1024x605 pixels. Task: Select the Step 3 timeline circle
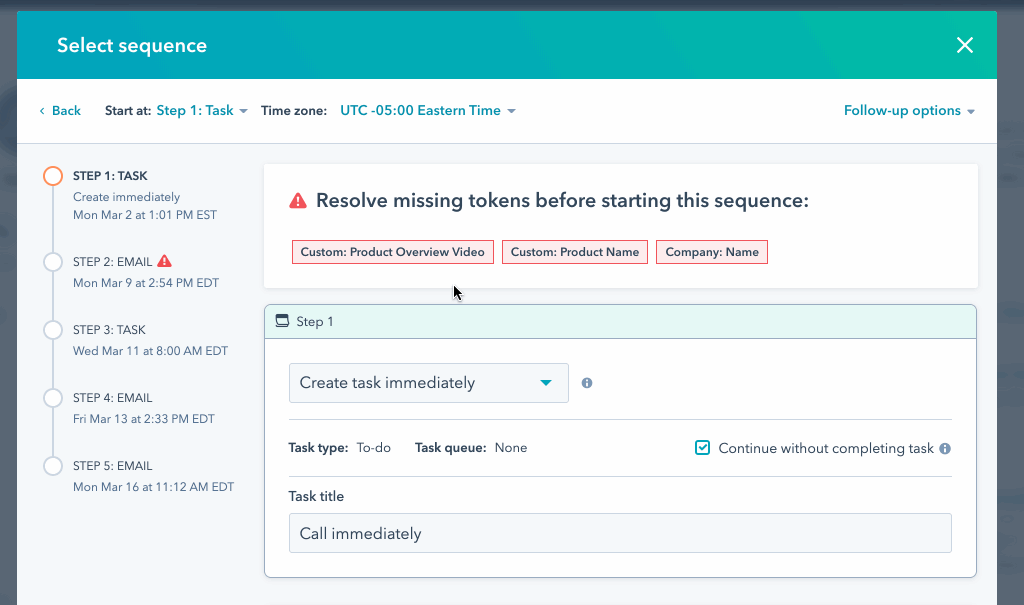(52, 330)
